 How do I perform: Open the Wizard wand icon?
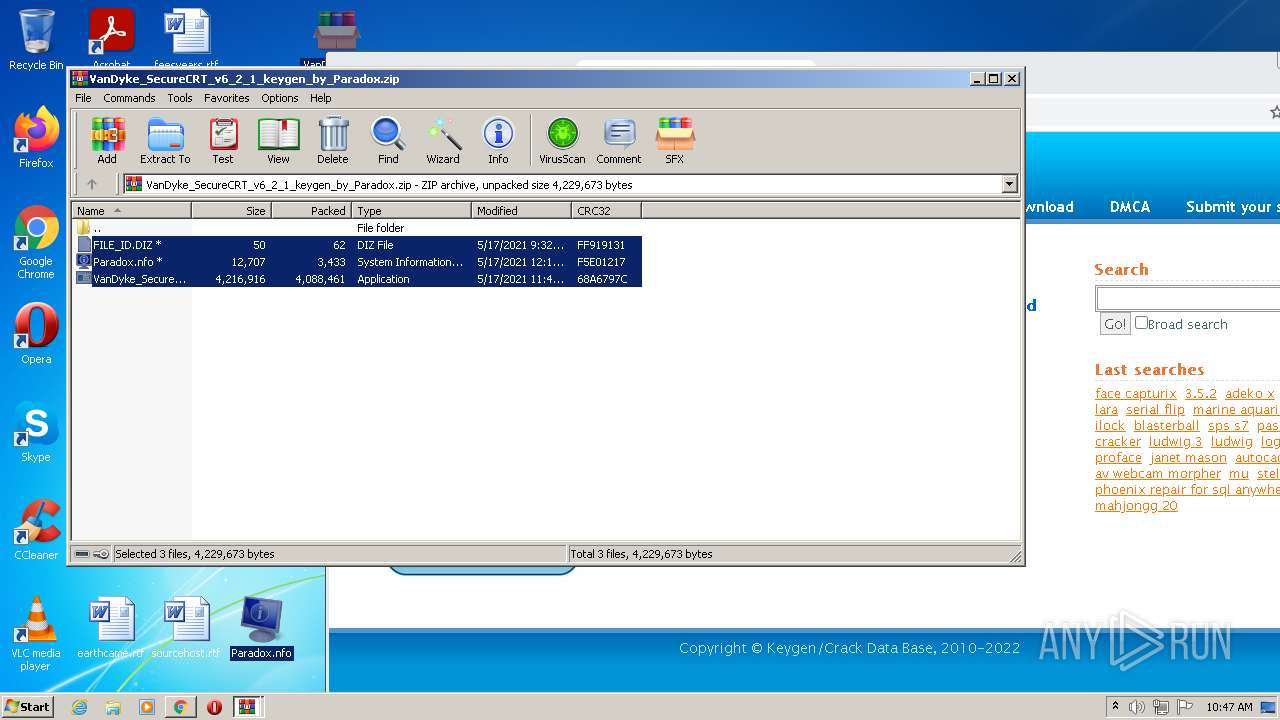(443, 140)
